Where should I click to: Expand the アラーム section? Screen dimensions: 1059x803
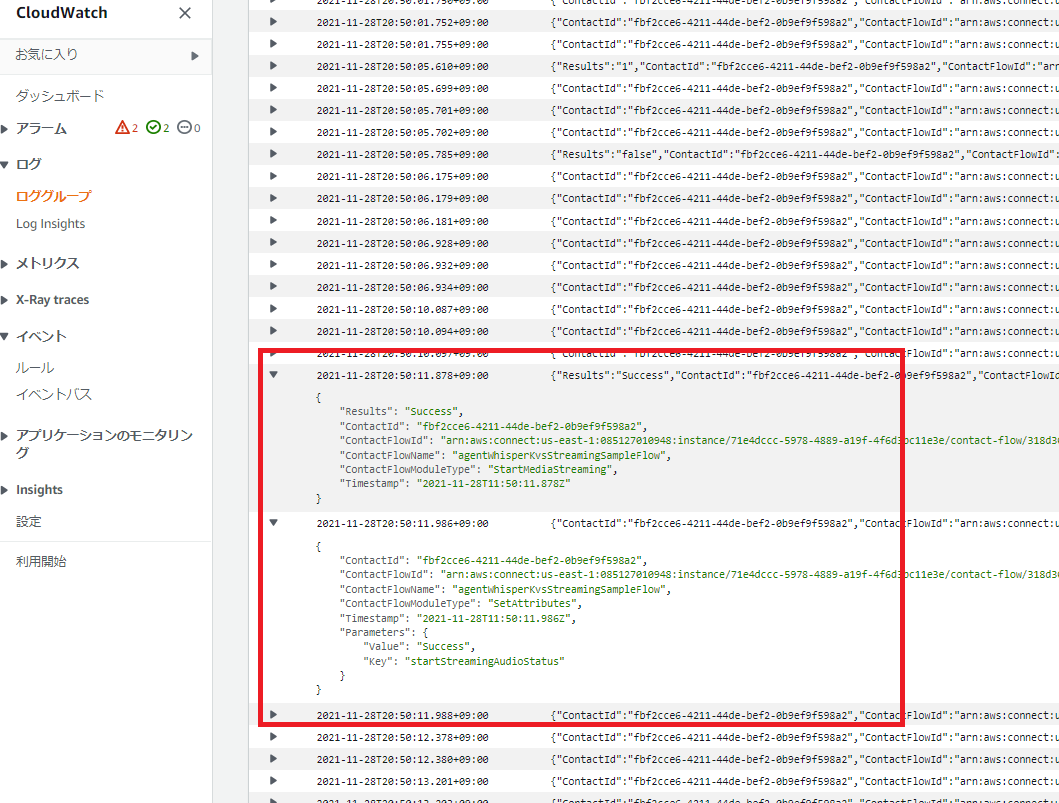pos(5,128)
